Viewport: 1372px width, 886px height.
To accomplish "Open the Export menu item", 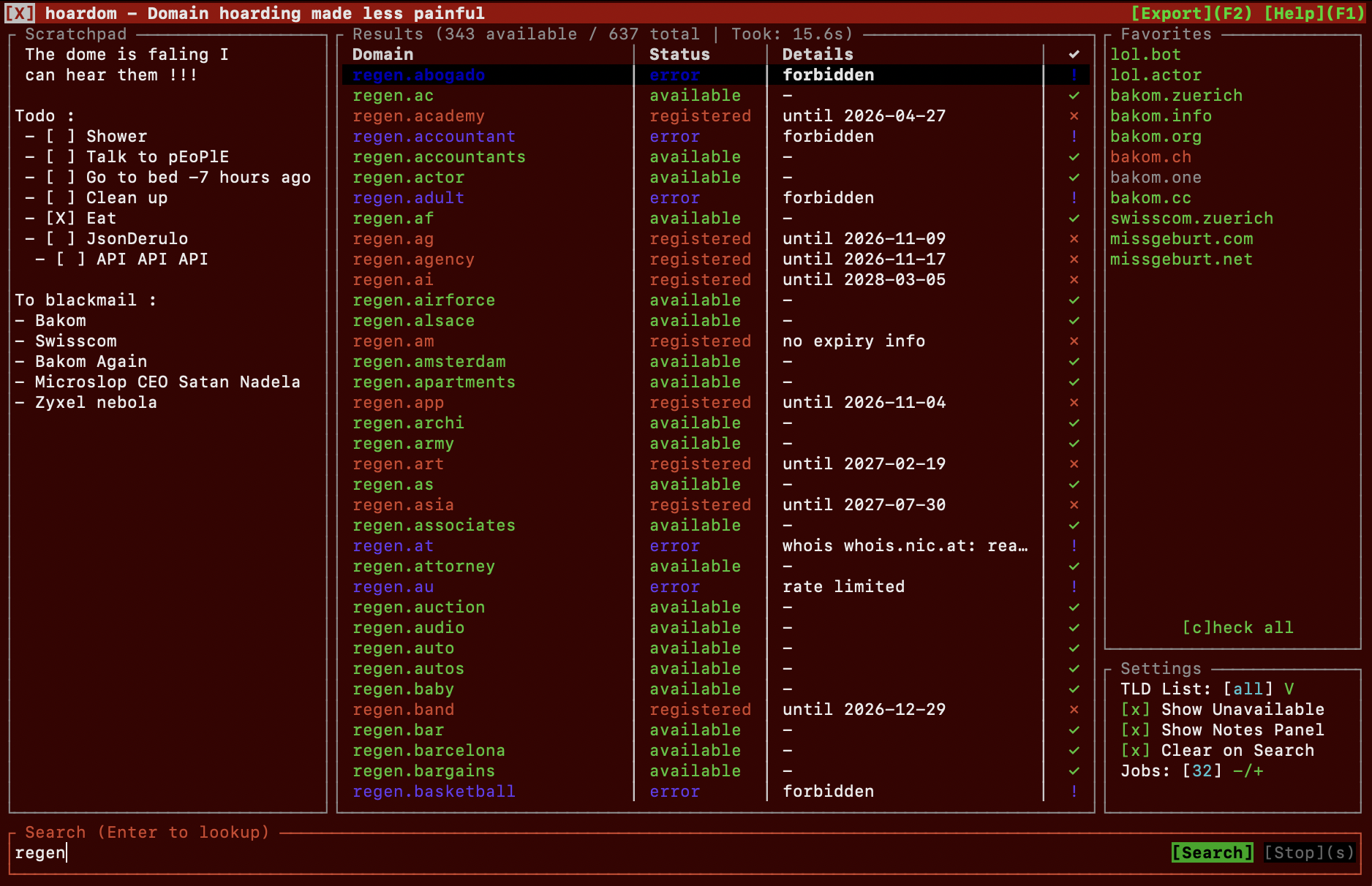I will click(1191, 13).
